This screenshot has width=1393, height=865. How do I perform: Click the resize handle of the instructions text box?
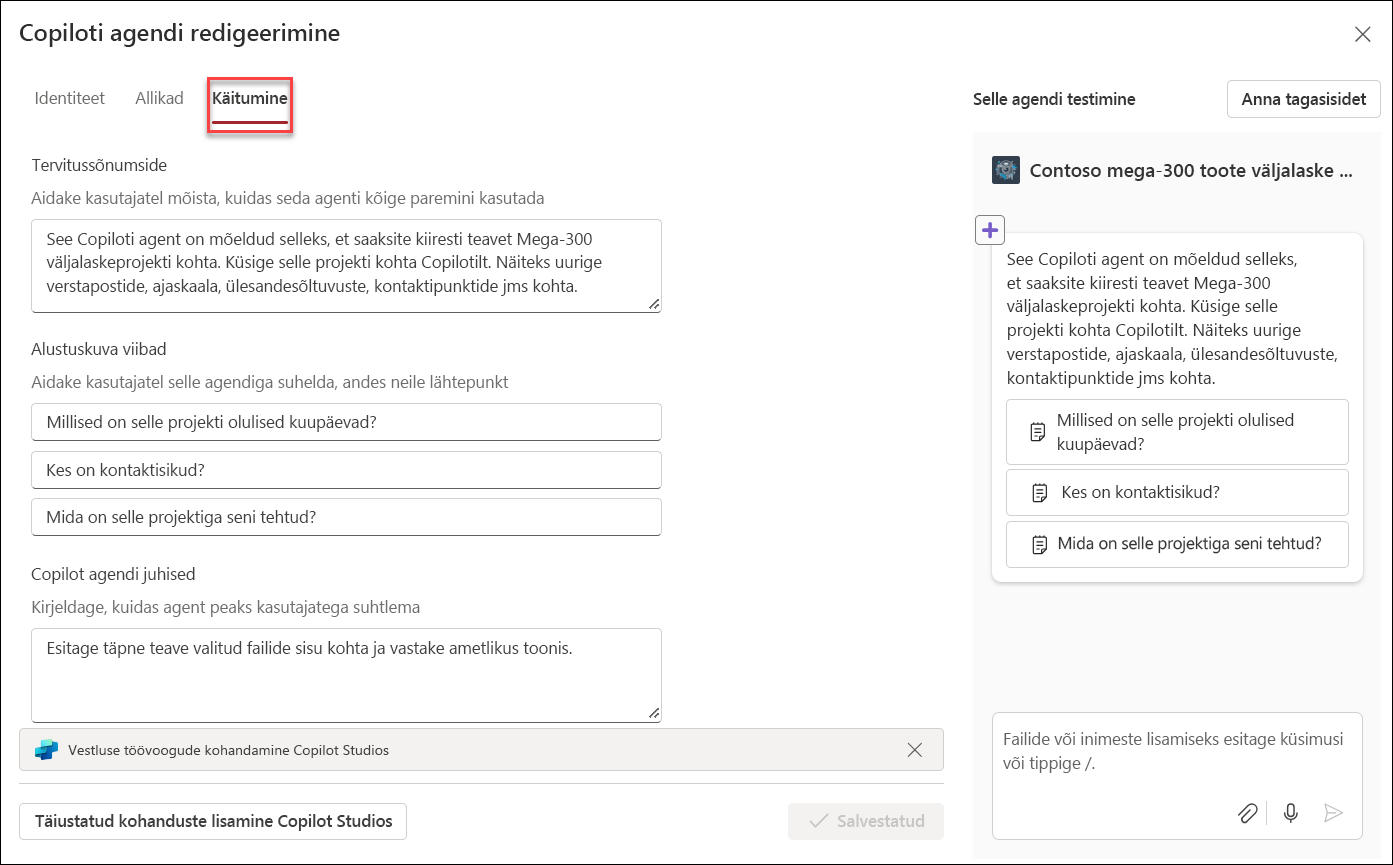654,713
